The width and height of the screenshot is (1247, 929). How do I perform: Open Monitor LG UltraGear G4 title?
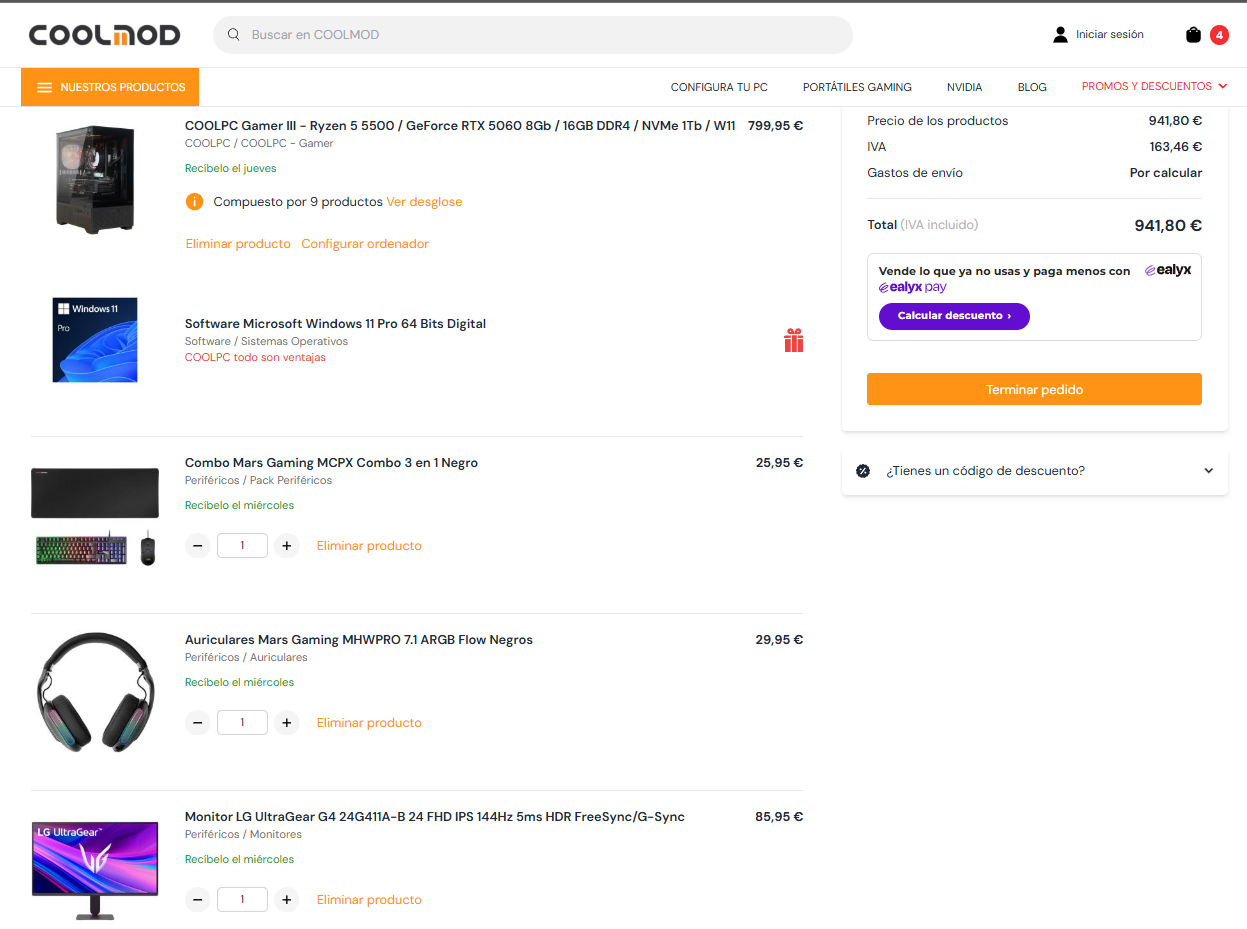[x=435, y=817]
